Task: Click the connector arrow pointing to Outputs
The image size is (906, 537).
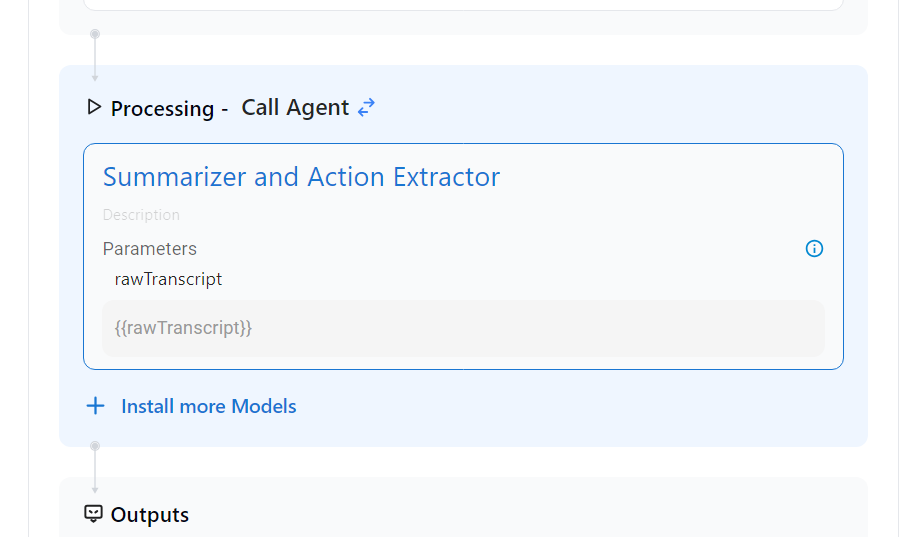Action: click(x=95, y=488)
